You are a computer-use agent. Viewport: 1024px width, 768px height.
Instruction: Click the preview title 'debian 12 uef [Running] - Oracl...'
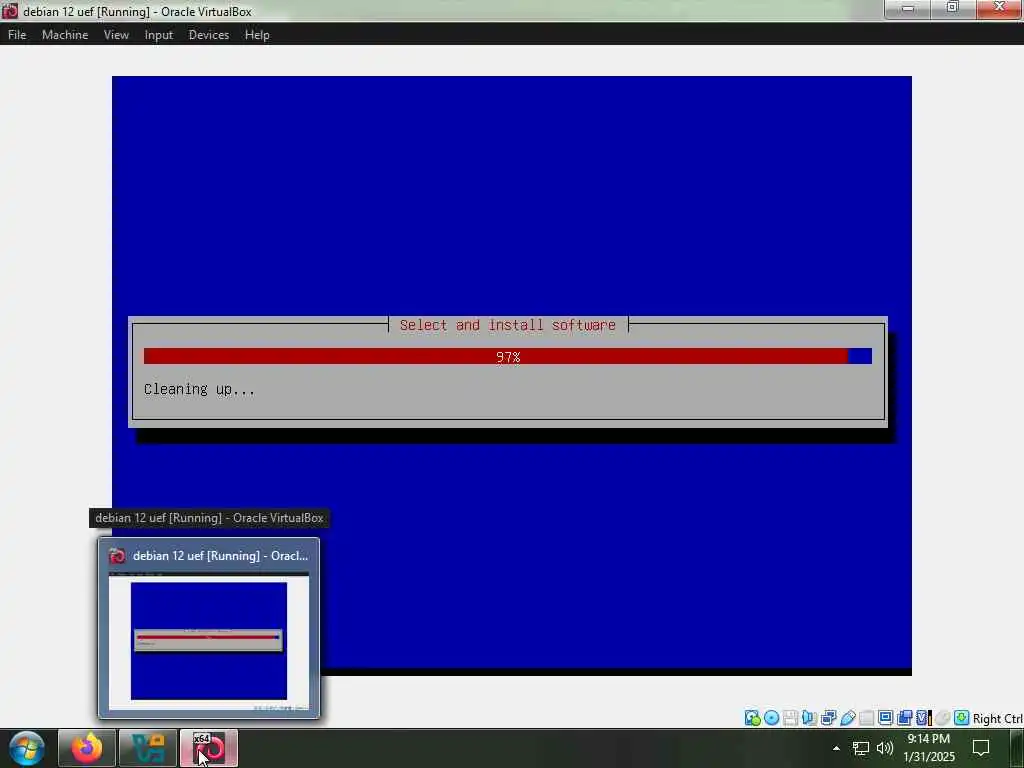(220, 556)
